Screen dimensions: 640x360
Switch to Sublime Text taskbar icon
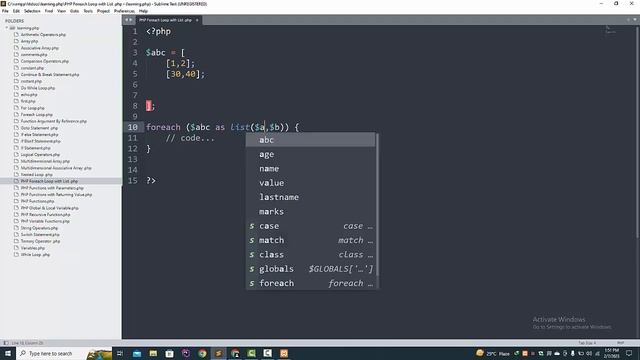218,353
